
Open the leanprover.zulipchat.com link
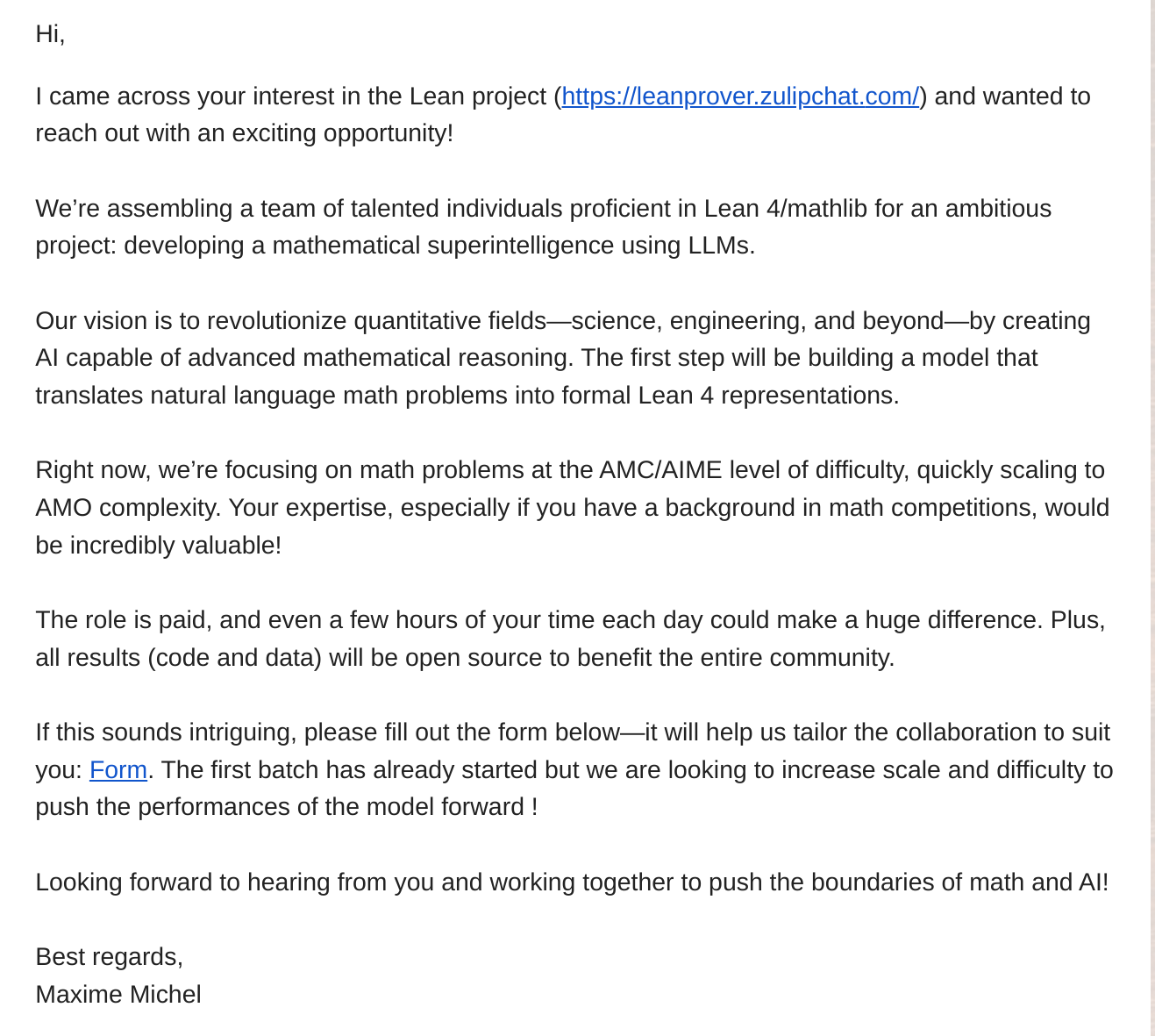[740, 96]
